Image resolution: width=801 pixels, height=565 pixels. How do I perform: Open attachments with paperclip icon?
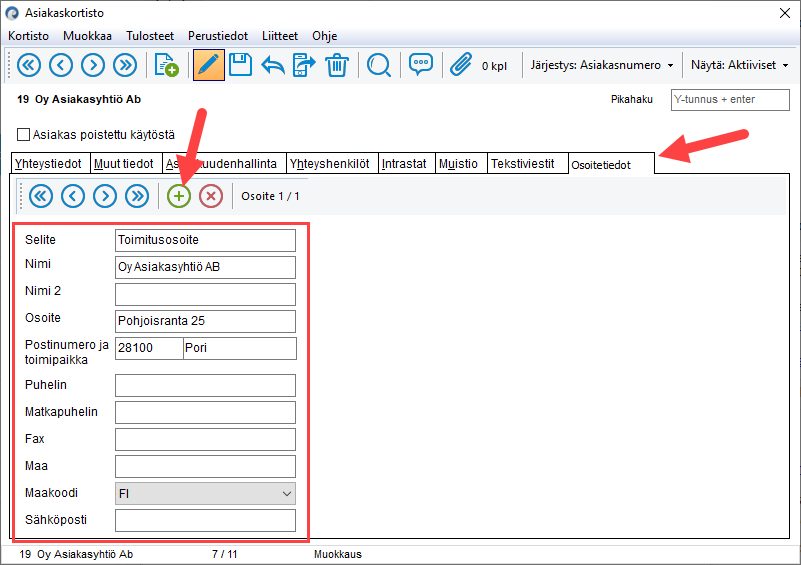click(461, 65)
